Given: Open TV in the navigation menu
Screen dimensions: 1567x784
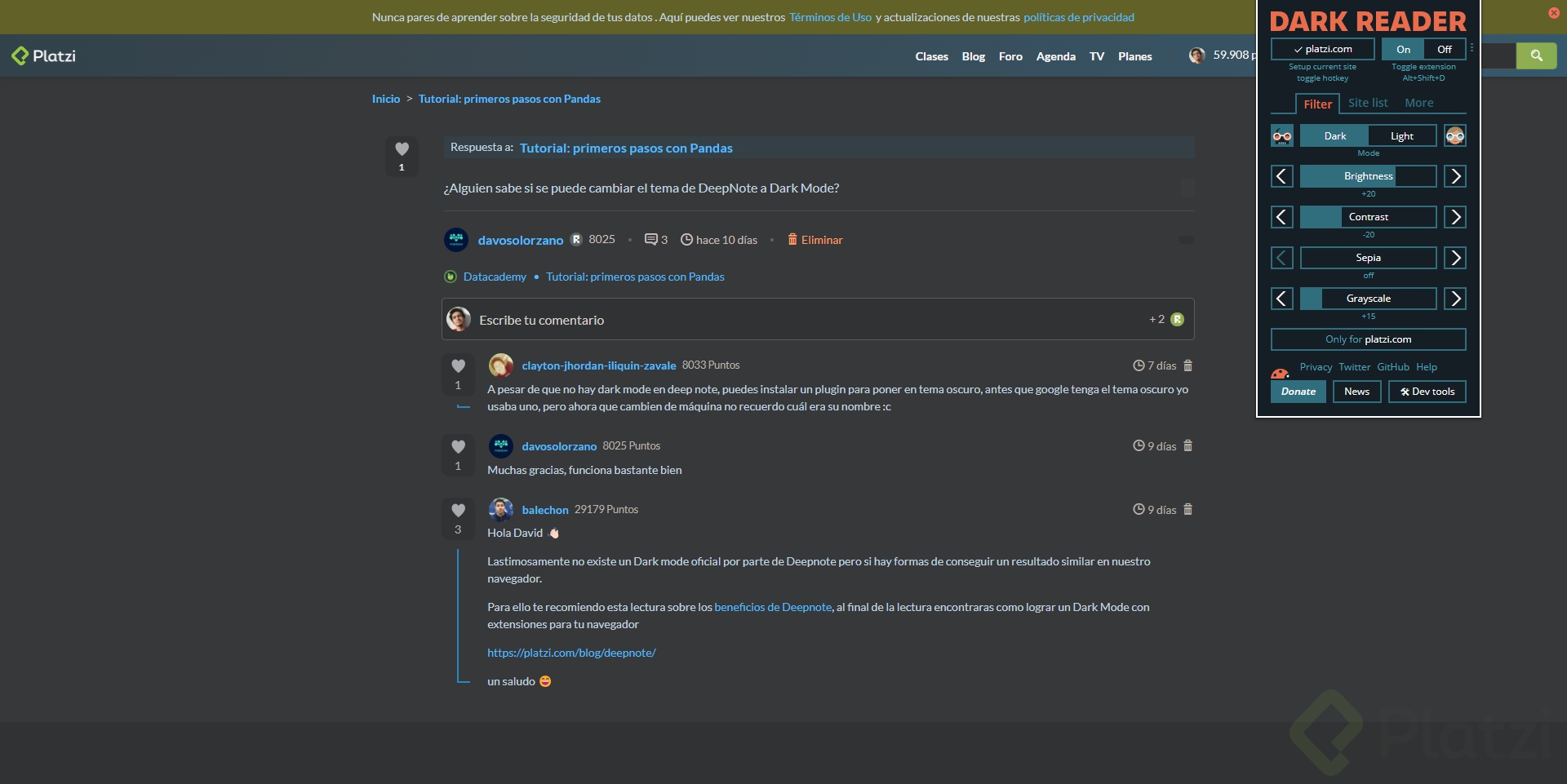Looking at the screenshot, I should click(1096, 56).
